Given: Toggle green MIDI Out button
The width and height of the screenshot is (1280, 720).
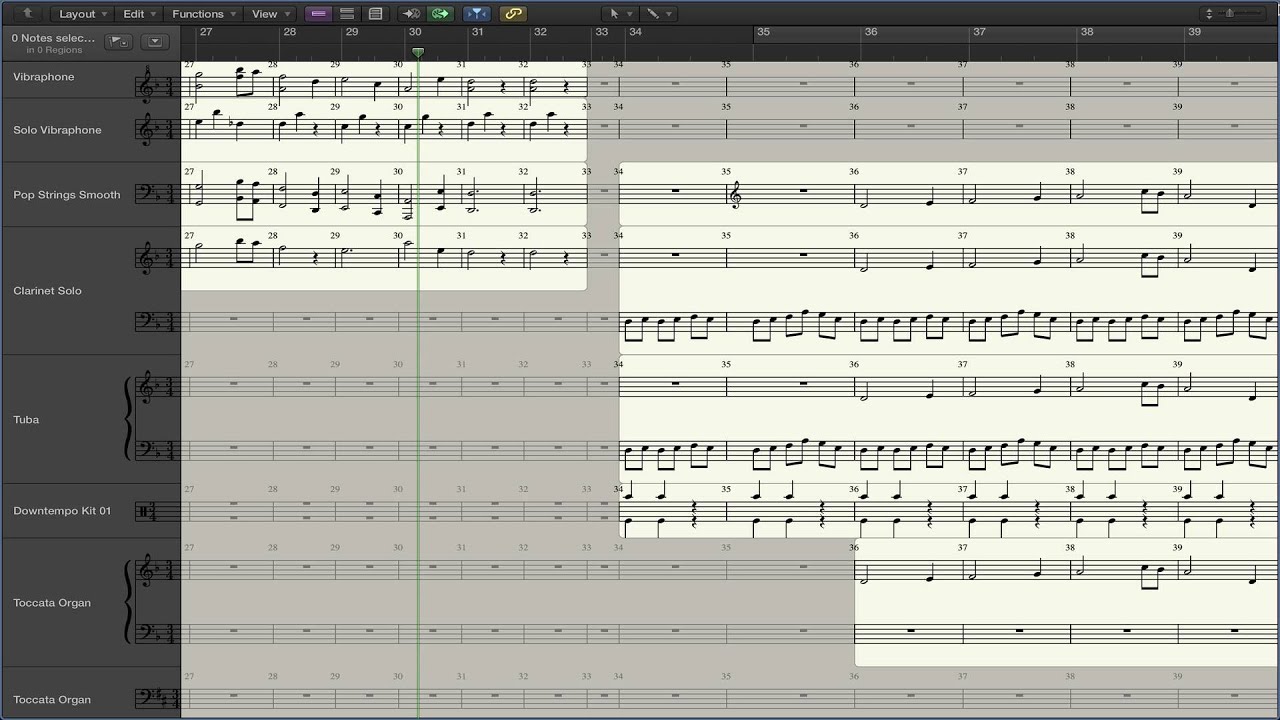Looking at the screenshot, I should pyautogui.click(x=440, y=14).
